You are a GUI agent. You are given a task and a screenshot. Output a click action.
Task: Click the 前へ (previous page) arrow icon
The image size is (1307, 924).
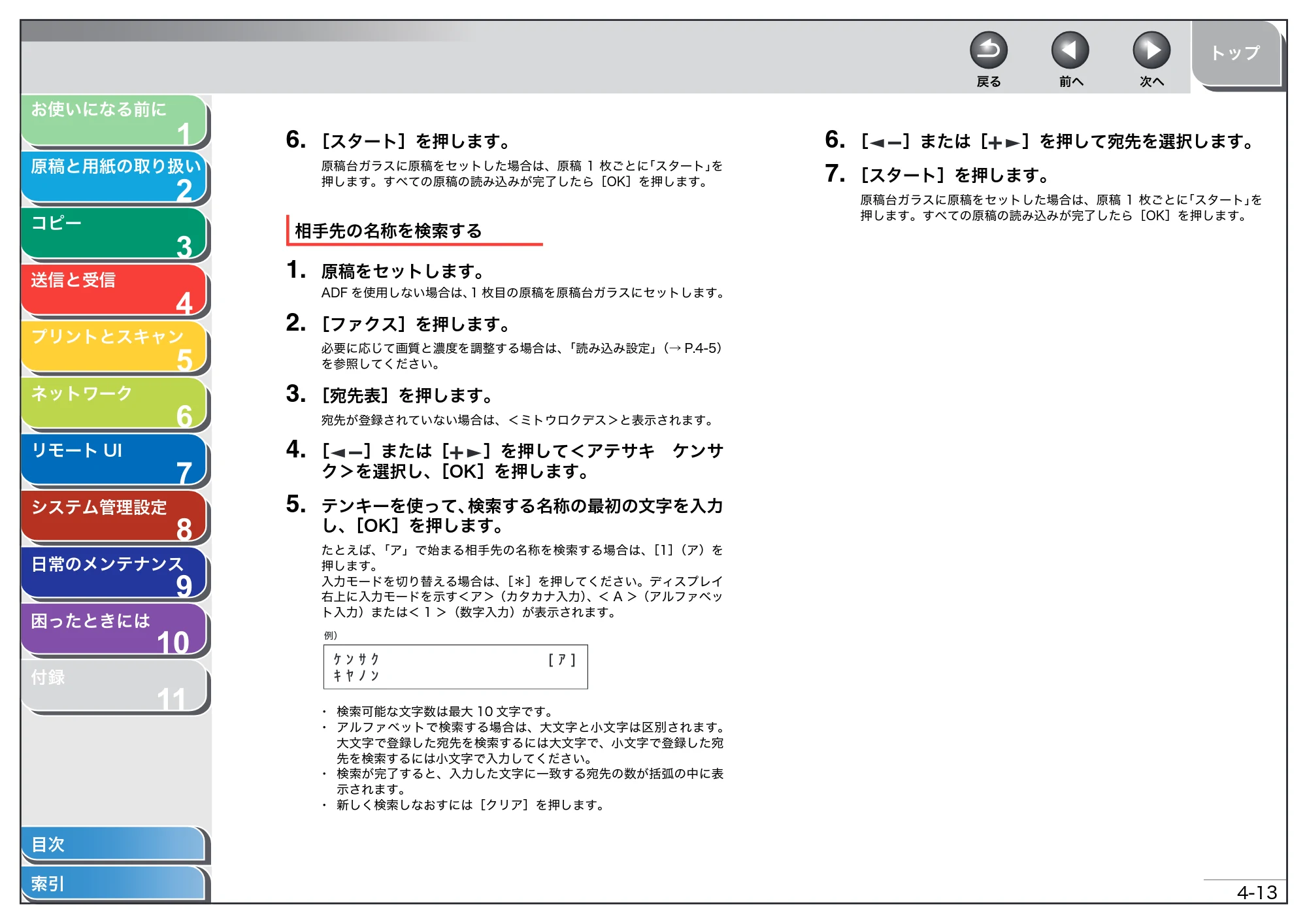[1070, 50]
